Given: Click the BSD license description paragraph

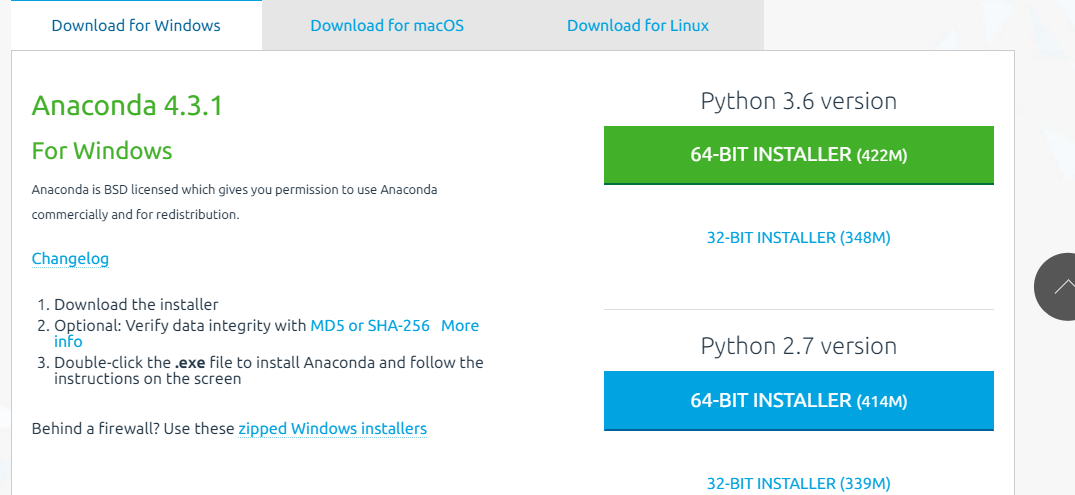Looking at the screenshot, I should [x=234, y=201].
